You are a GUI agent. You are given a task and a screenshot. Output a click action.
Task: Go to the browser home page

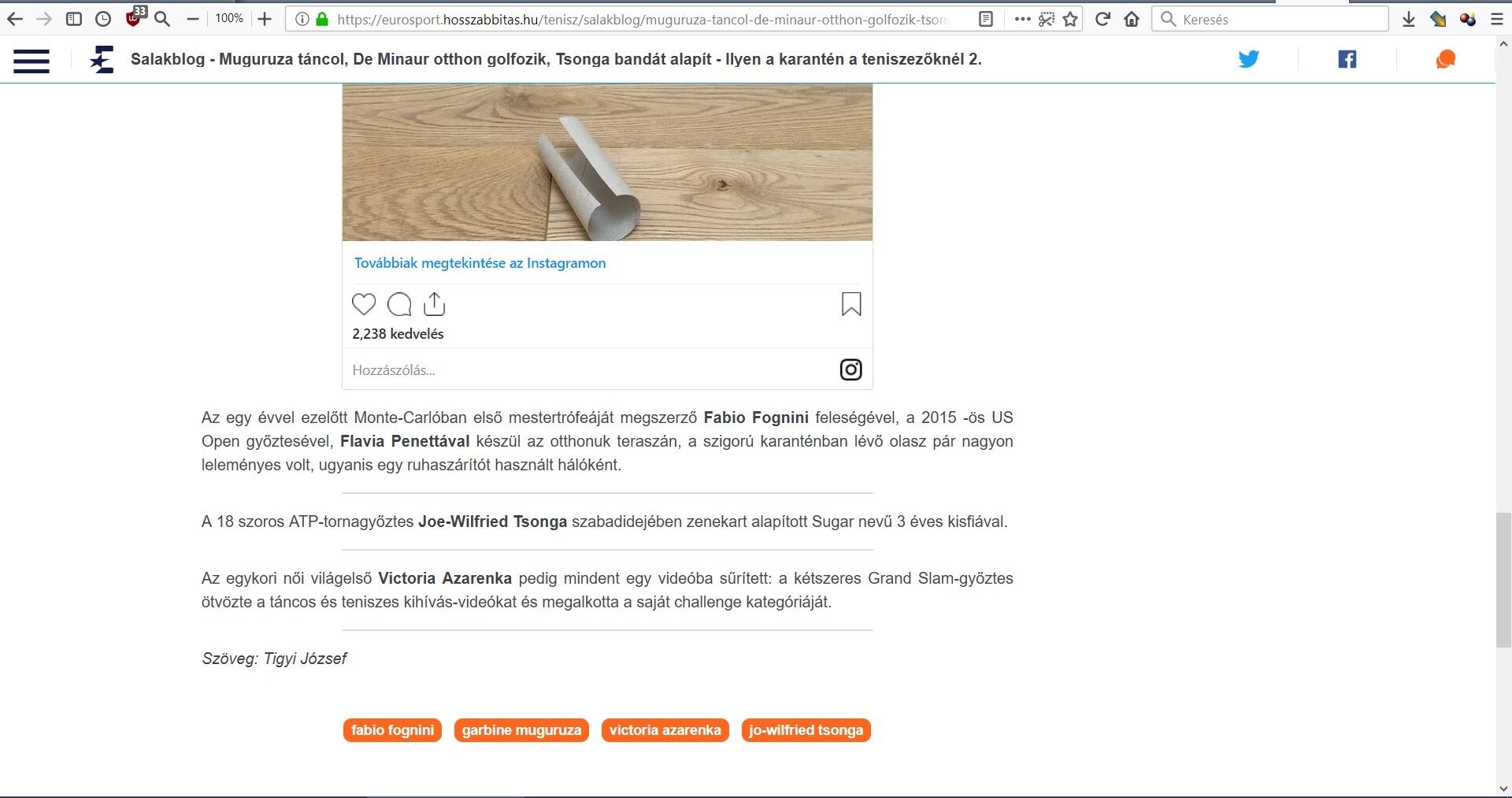point(1132,19)
